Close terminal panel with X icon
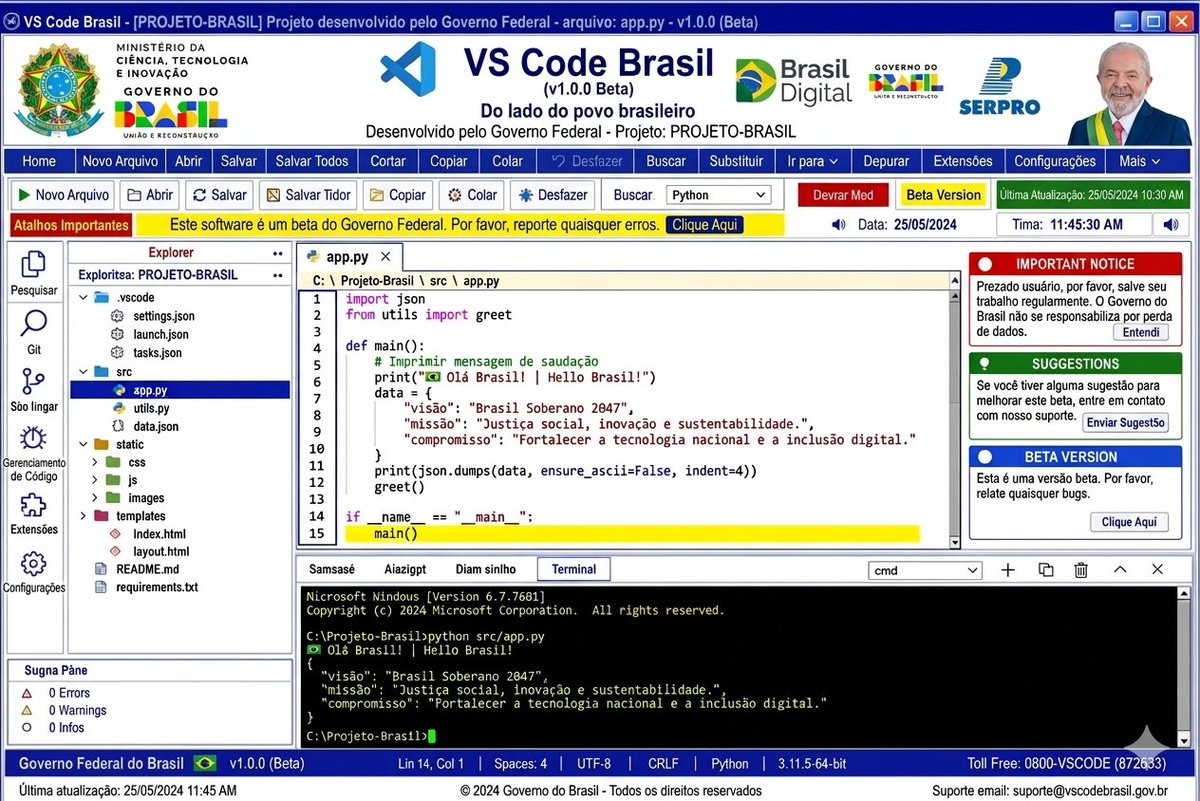 pyautogui.click(x=1157, y=570)
